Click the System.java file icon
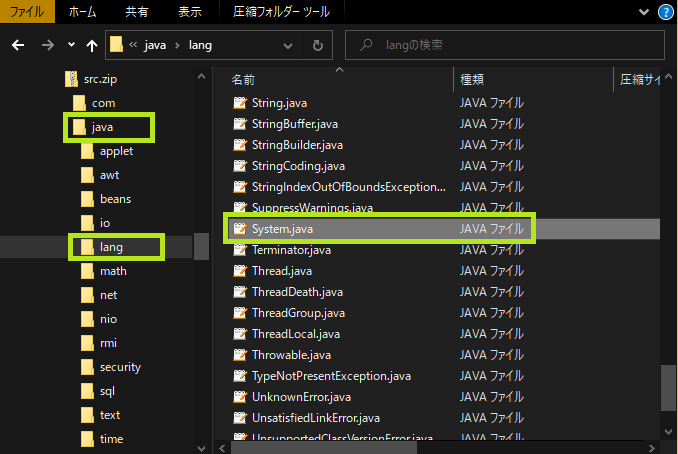678x454 pixels. point(240,229)
